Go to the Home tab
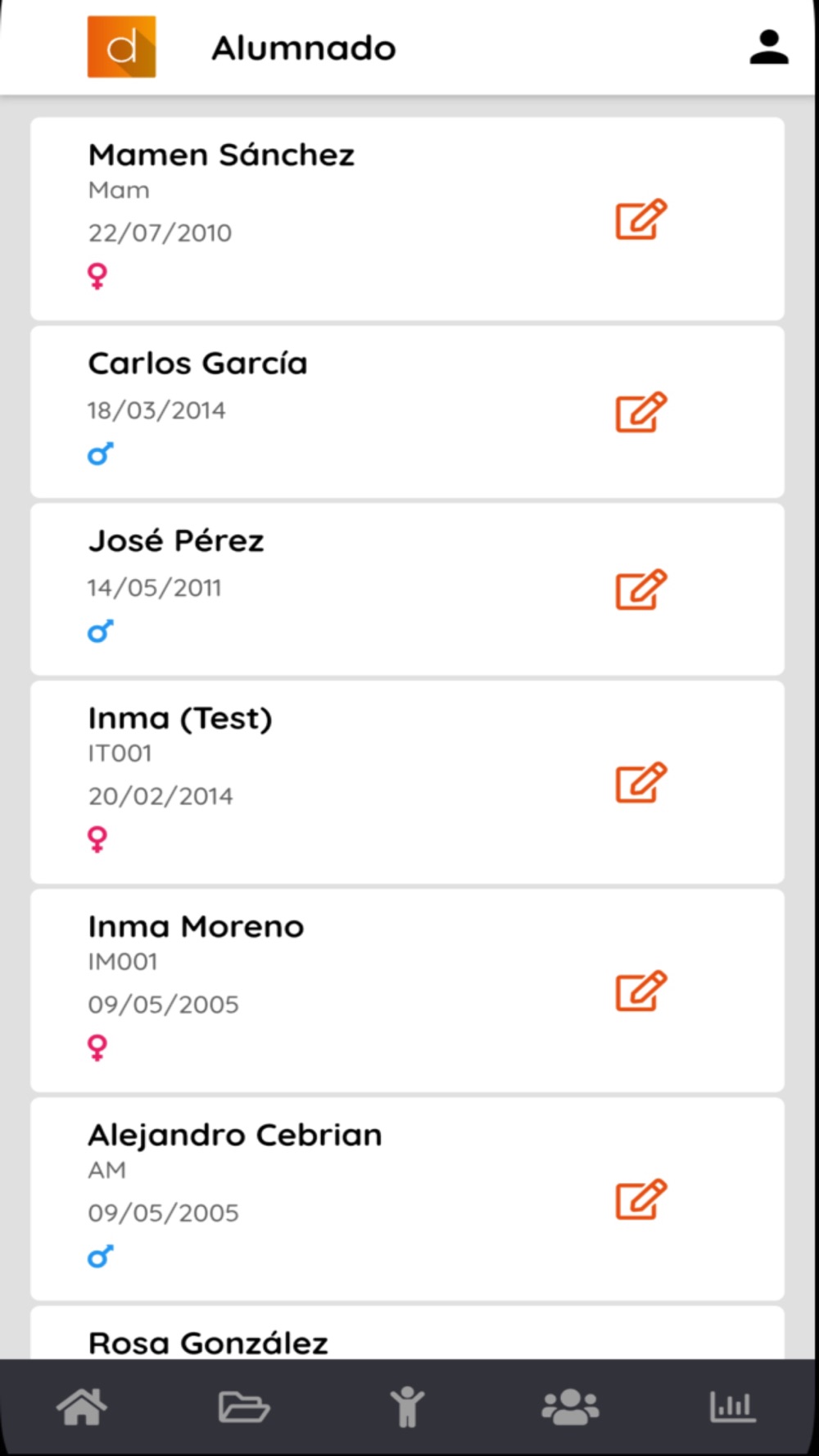819x1456 pixels. coord(81,1407)
